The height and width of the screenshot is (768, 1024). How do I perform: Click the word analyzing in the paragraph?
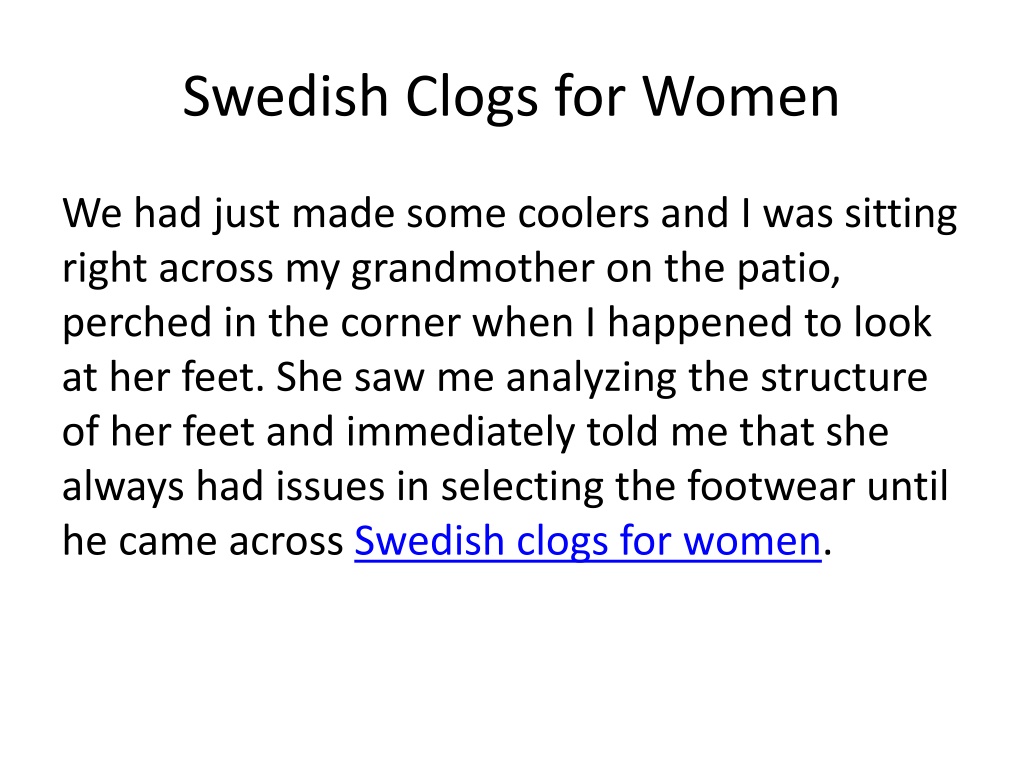591,379
